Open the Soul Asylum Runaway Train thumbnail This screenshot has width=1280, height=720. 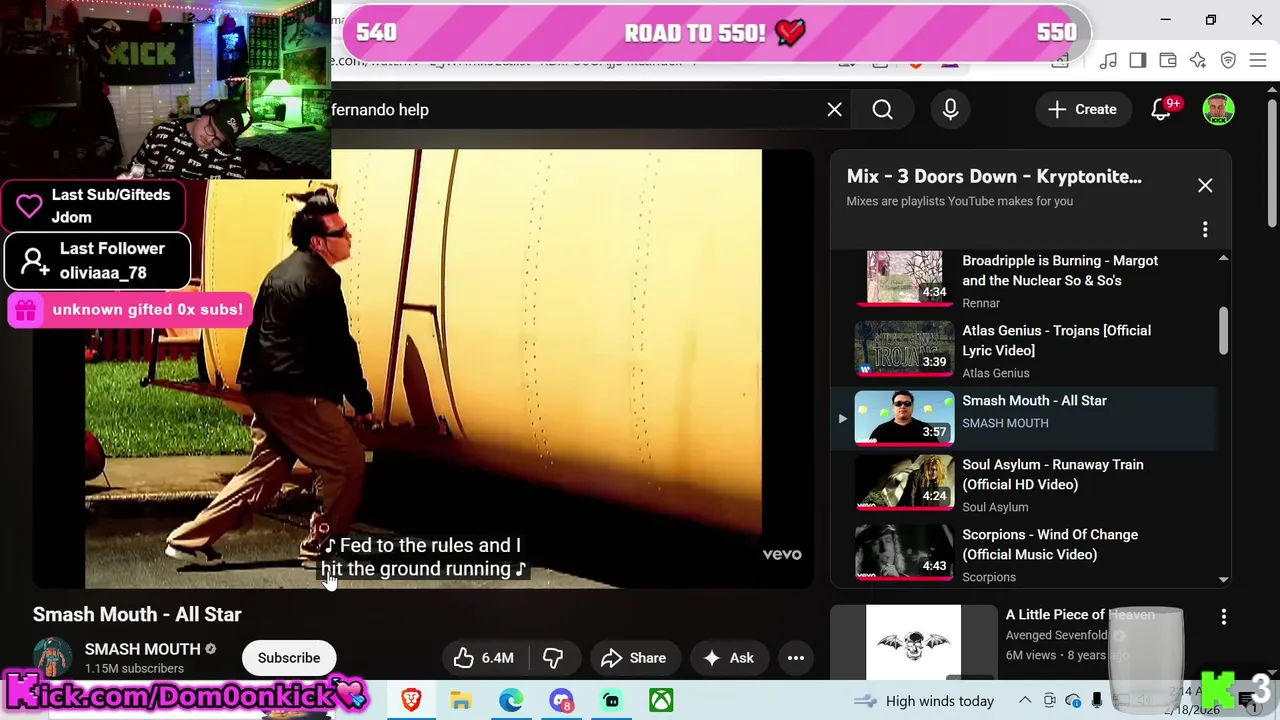904,482
